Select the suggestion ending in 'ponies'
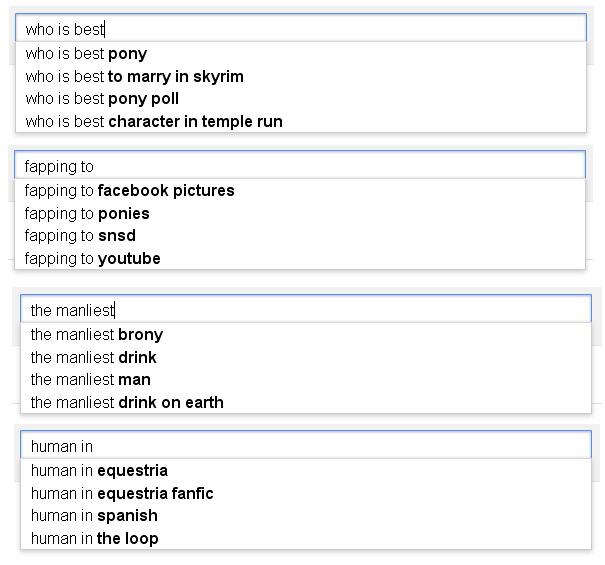This screenshot has height=565, width=605. click(88, 214)
